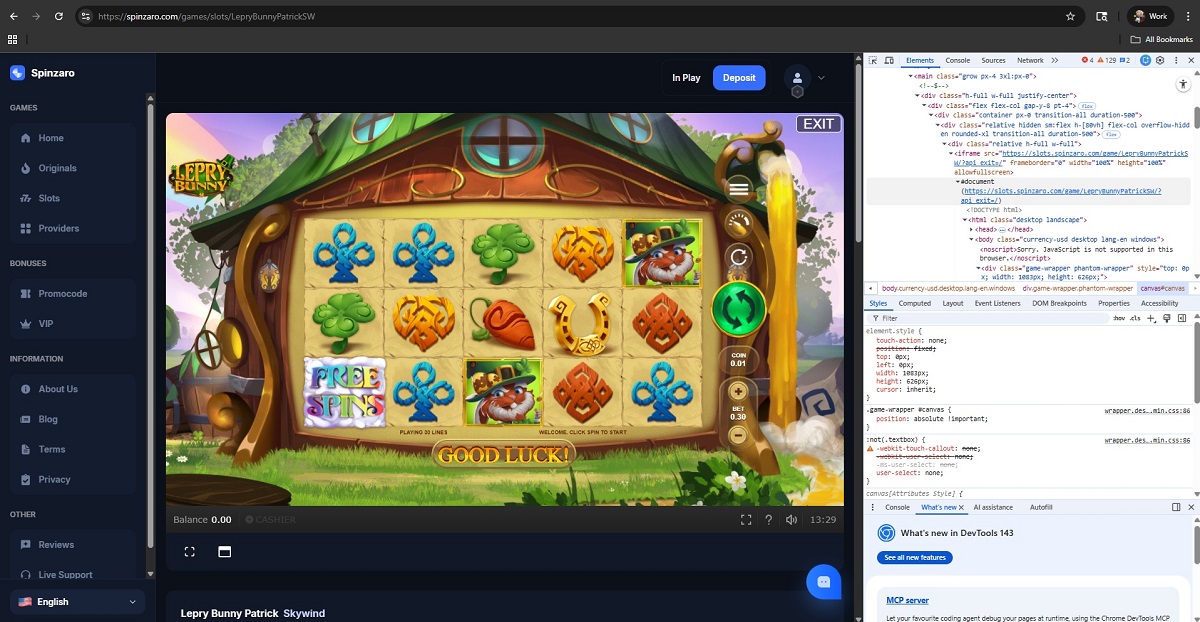Mute the game sound speaker icon
Image resolution: width=1200 pixels, height=622 pixels.
(792, 520)
